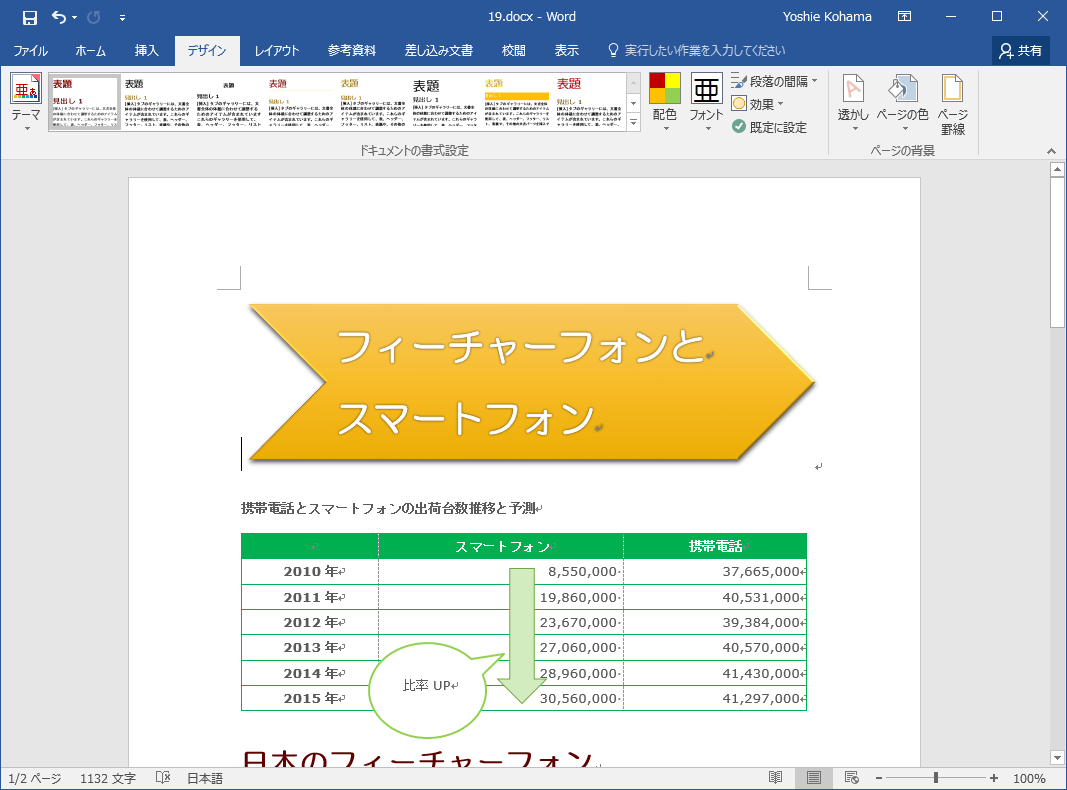This screenshot has height=790, width=1067.
Task: Select the large black 表題 style set
Action: [445, 102]
